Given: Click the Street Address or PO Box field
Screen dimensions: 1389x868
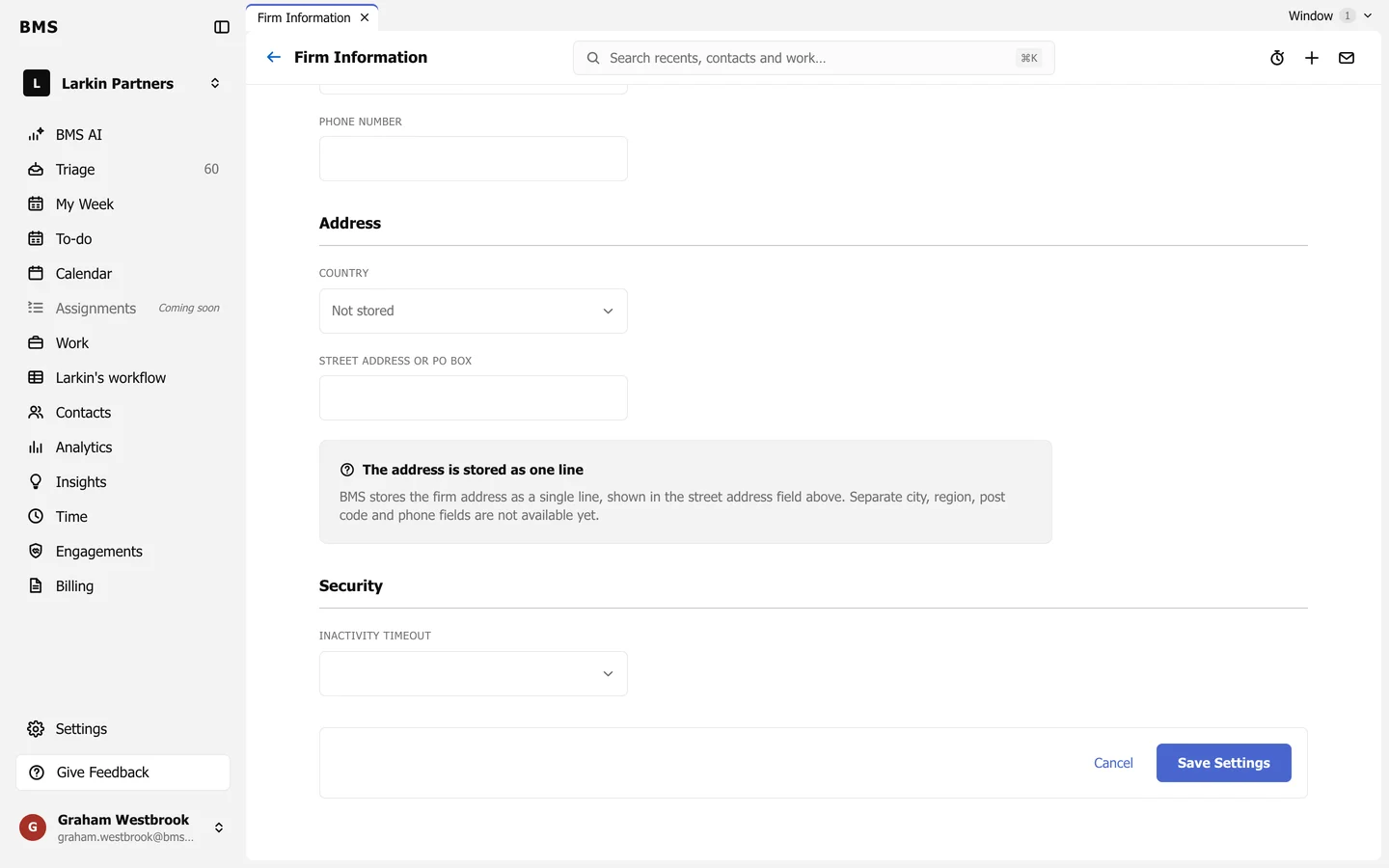Looking at the screenshot, I should (474, 397).
